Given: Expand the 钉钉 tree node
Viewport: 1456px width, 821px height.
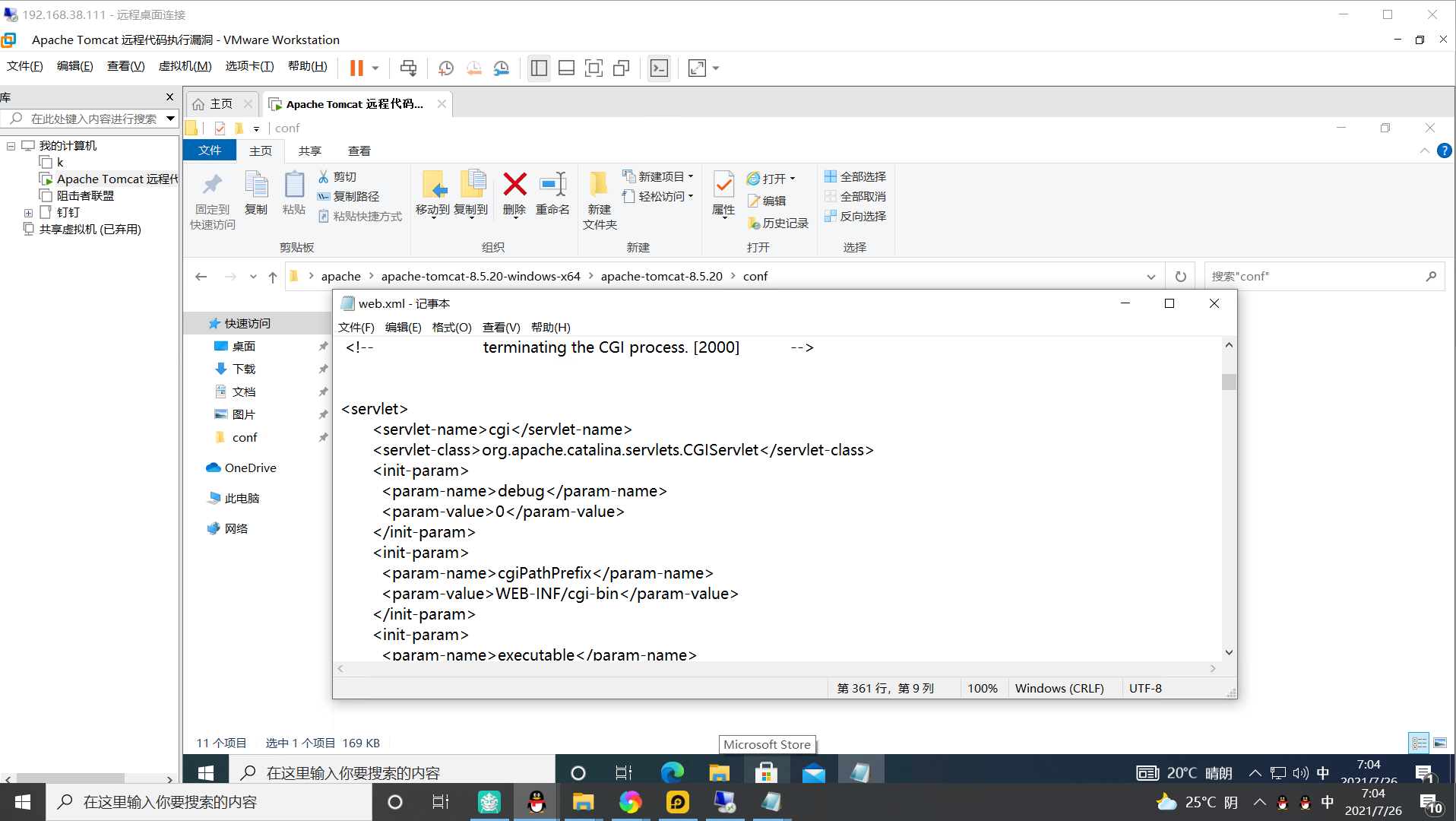Looking at the screenshot, I should [x=28, y=213].
